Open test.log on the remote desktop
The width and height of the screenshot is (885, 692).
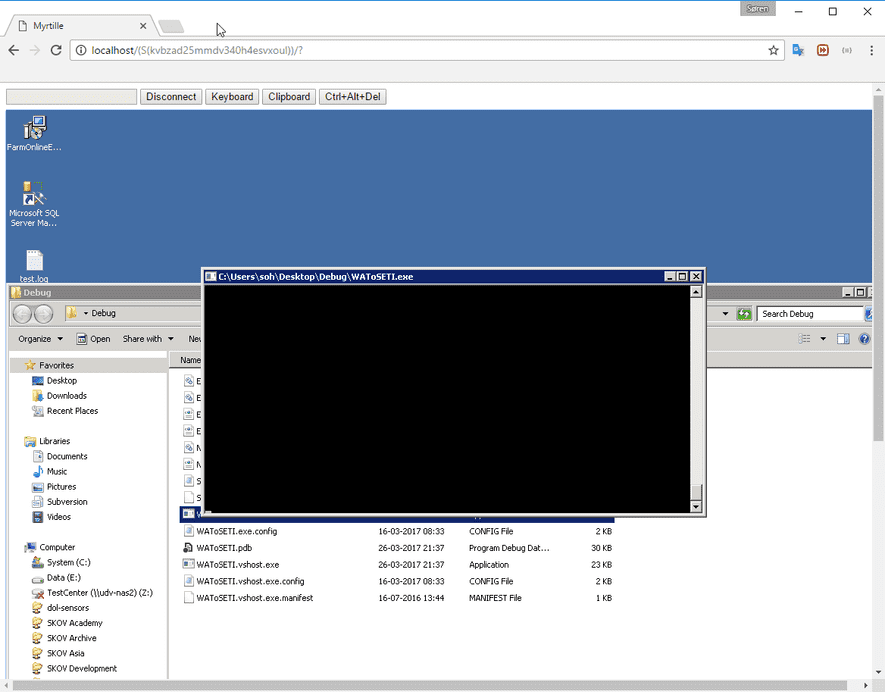click(x=33, y=262)
